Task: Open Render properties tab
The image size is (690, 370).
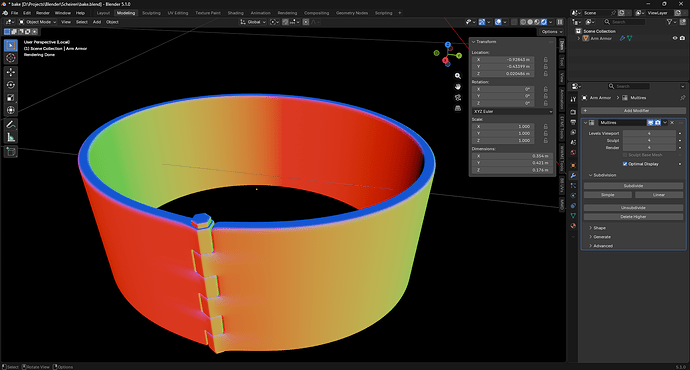Action: click(x=573, y=112)
